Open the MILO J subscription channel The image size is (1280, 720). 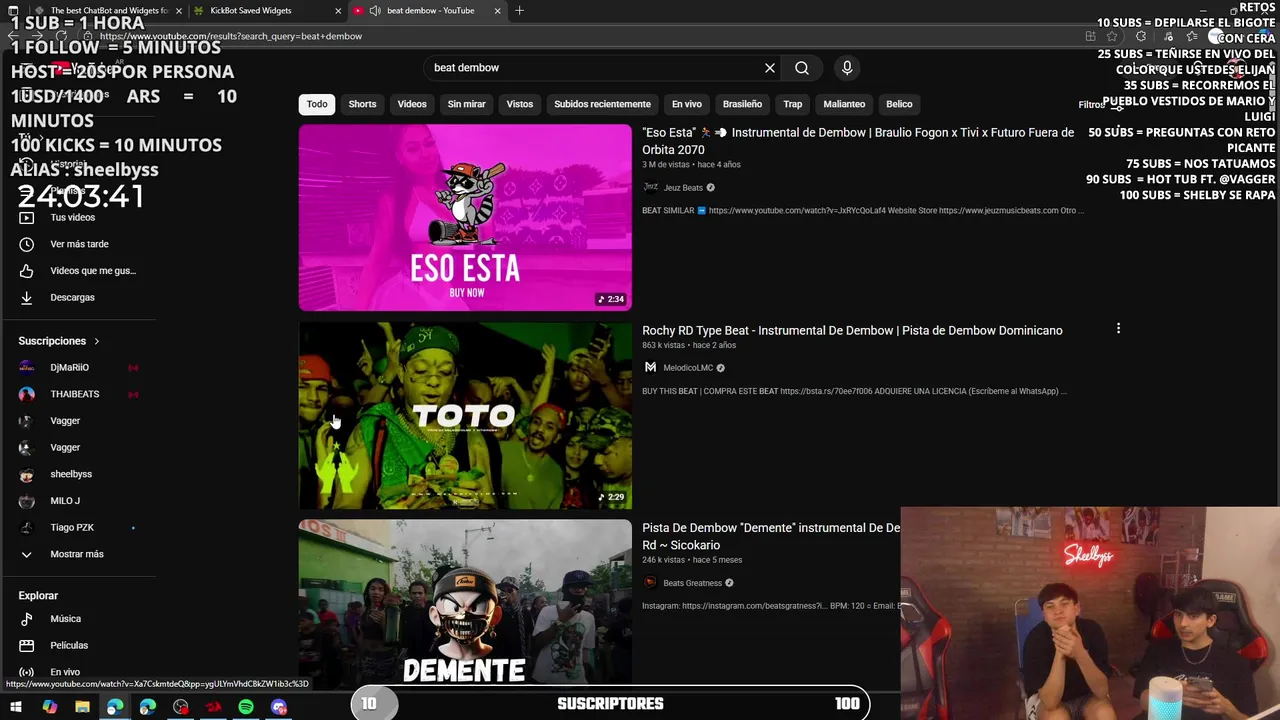[65, 501]
